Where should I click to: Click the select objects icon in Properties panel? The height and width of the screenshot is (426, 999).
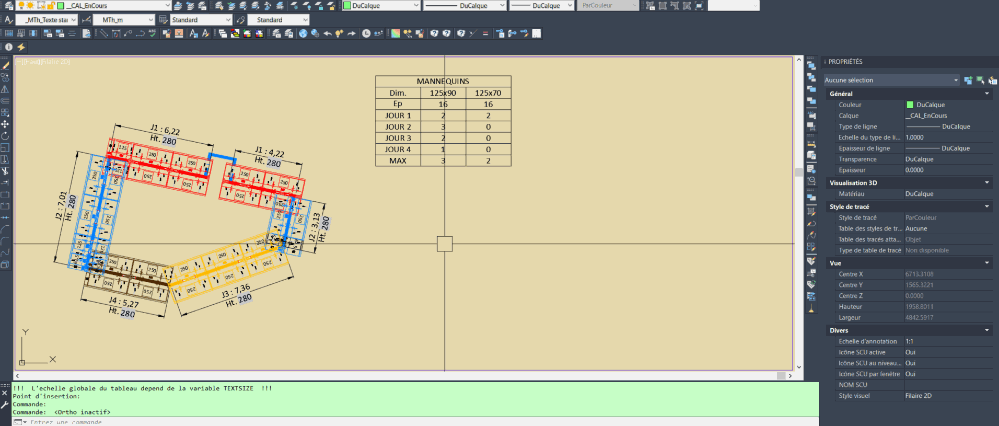pyautogui.click(x=981, y=80)
